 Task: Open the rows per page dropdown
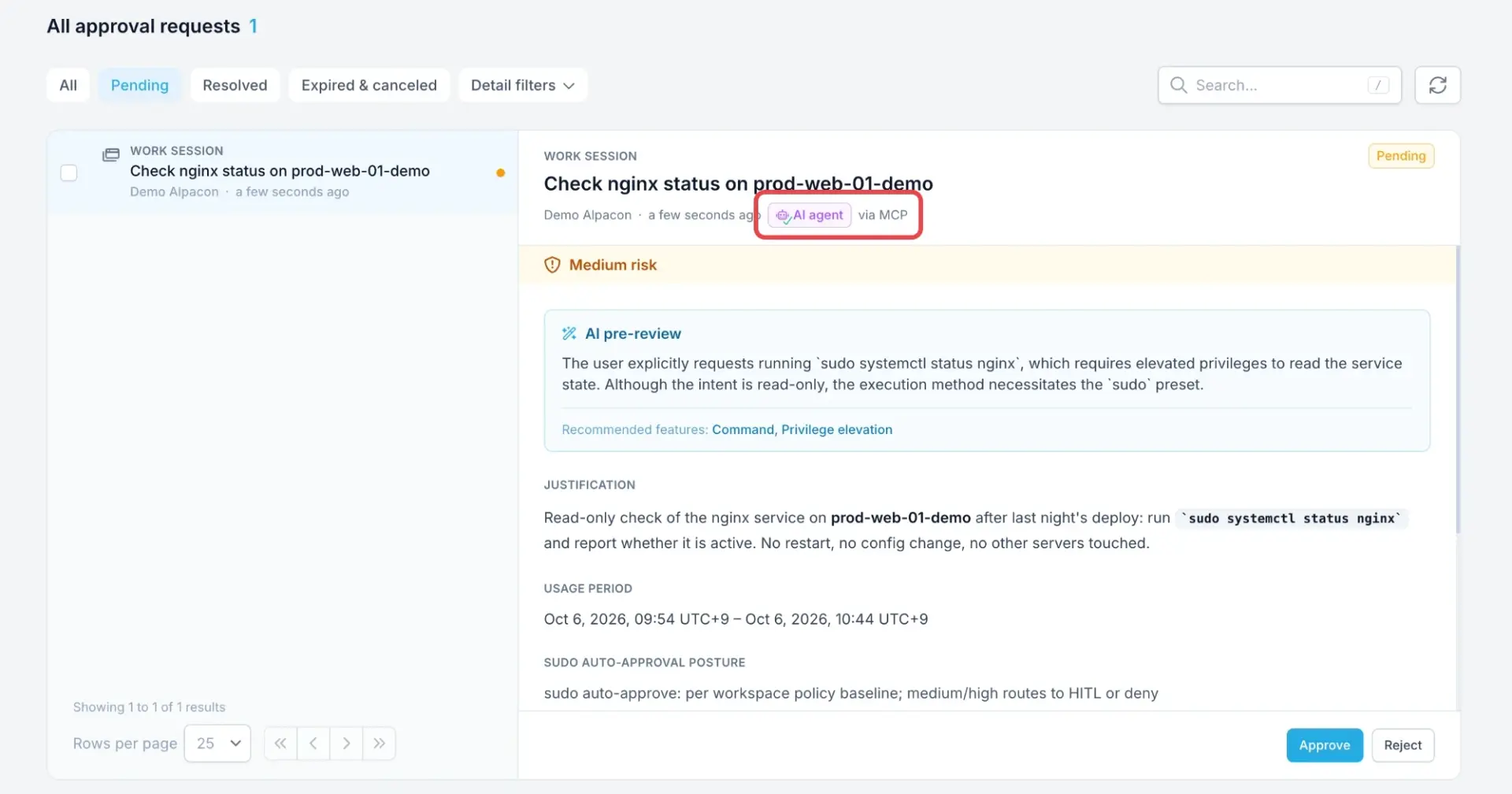coord(217,744)
